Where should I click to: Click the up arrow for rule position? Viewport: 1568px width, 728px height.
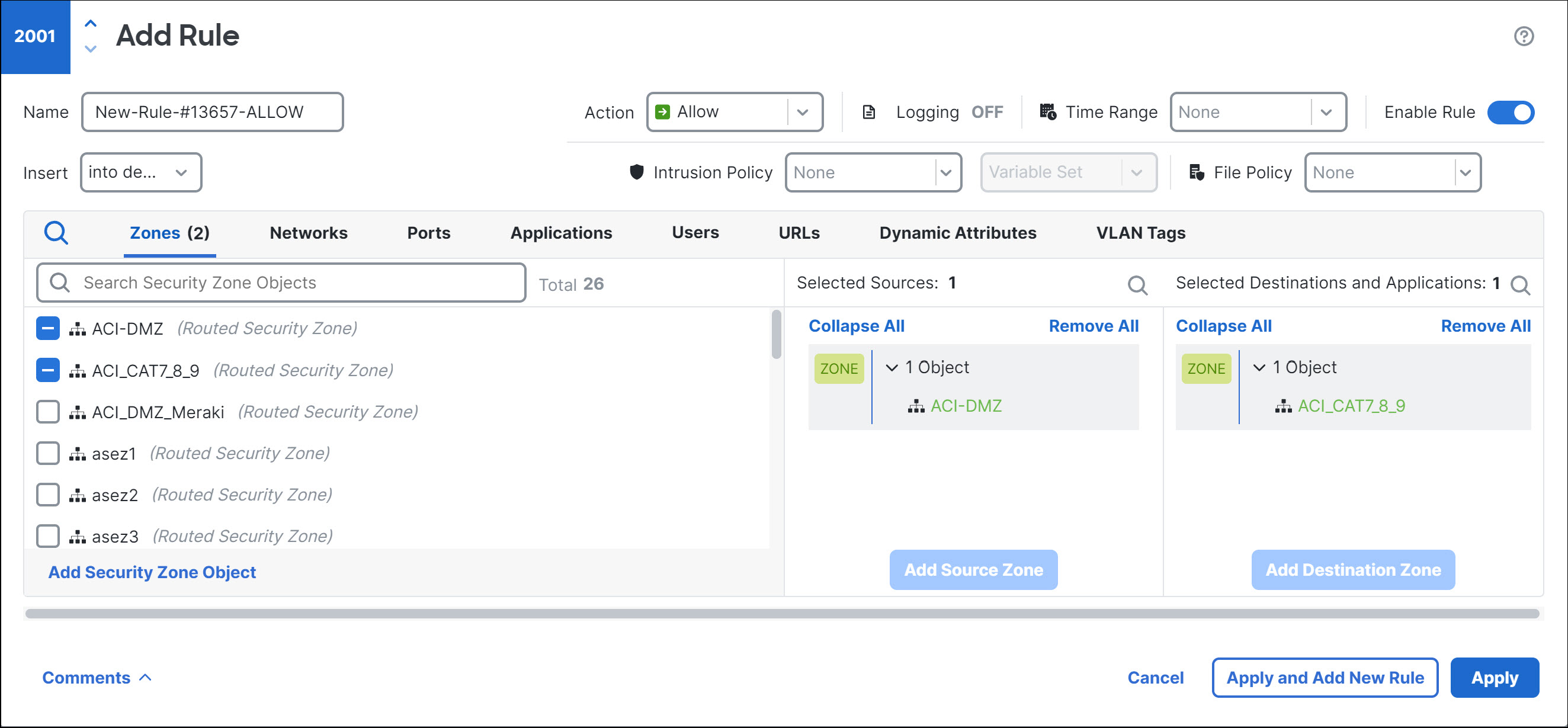point(90,24)
